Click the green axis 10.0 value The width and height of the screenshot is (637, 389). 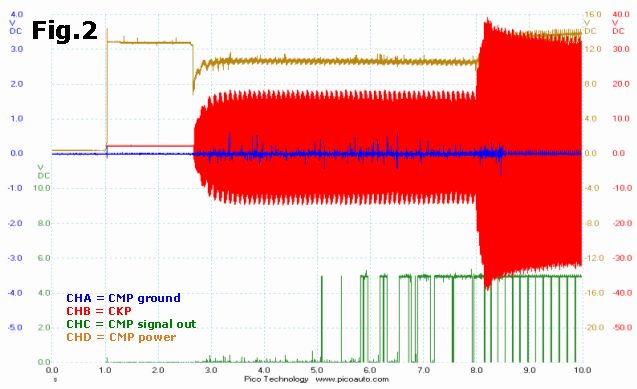[x=42, y=188]
